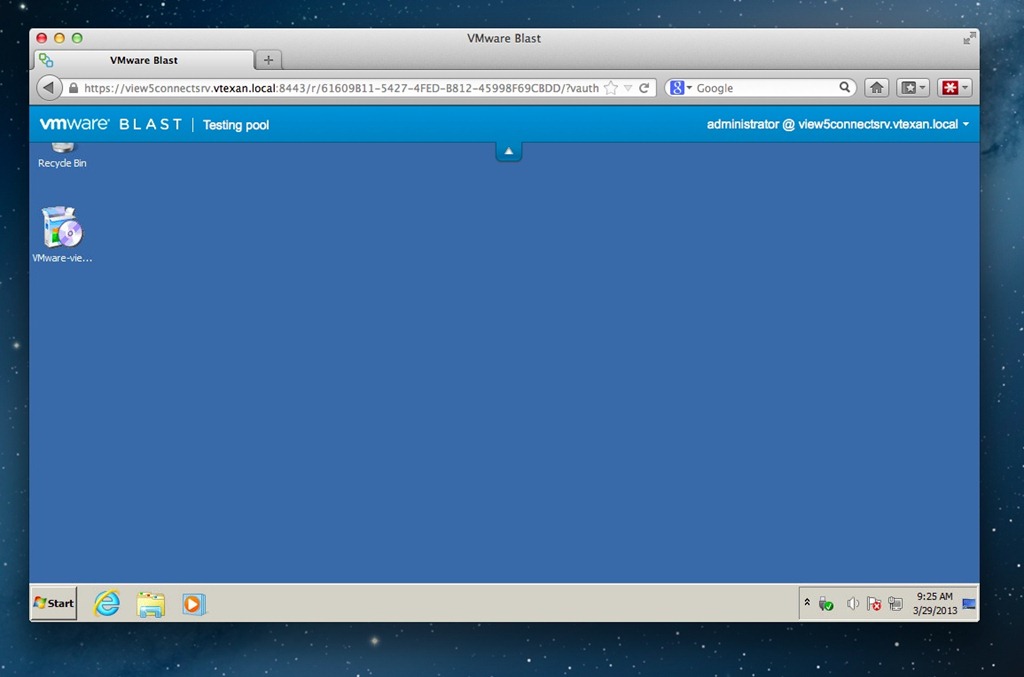The image size is (1024, 677).
Task: Click the network tray icon
Action: pyautogui.click(x=895, y=604)
